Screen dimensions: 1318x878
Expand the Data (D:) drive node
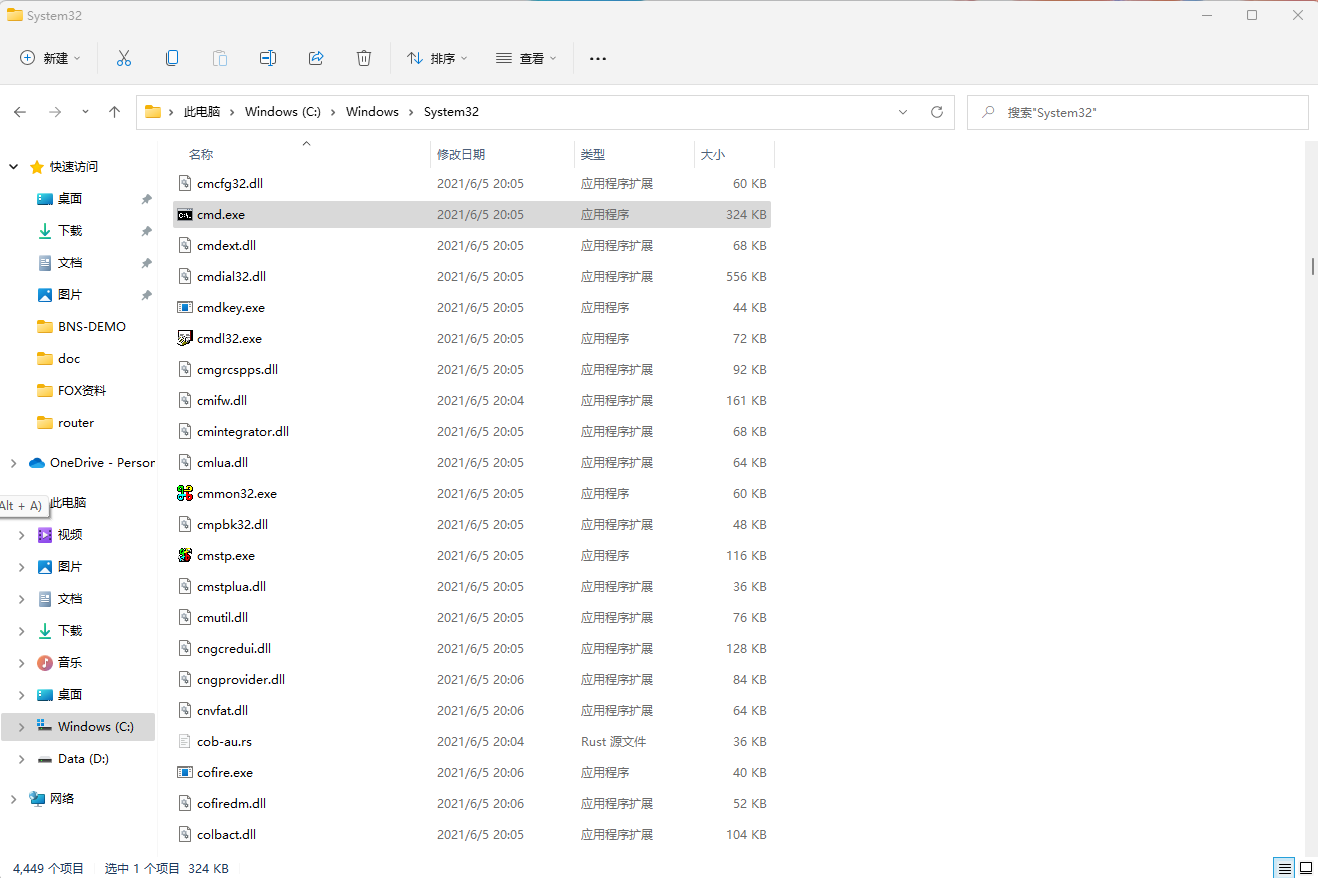[21, 759]
